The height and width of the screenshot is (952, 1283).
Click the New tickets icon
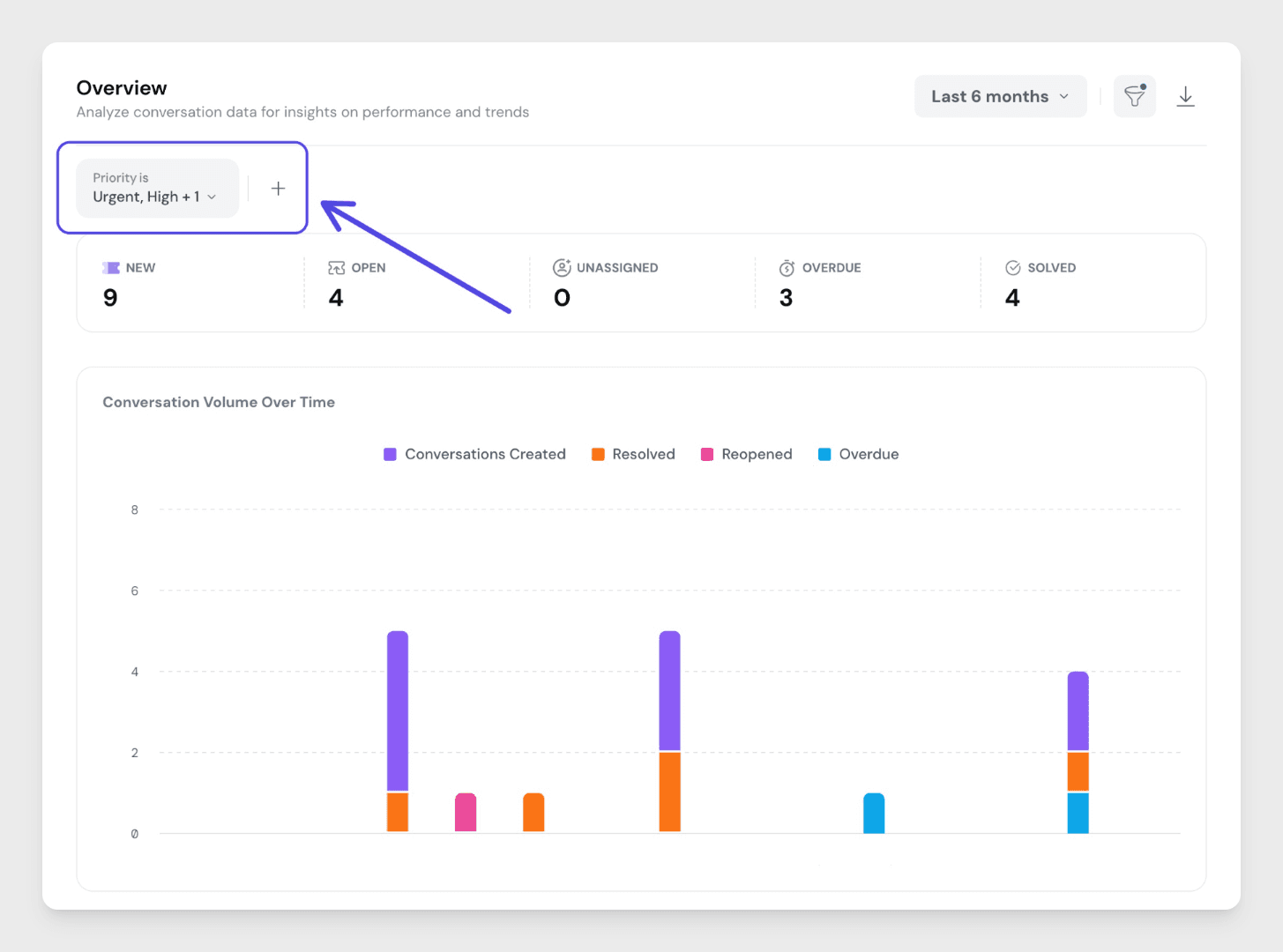pyautogui.click(x=111, y=268)
